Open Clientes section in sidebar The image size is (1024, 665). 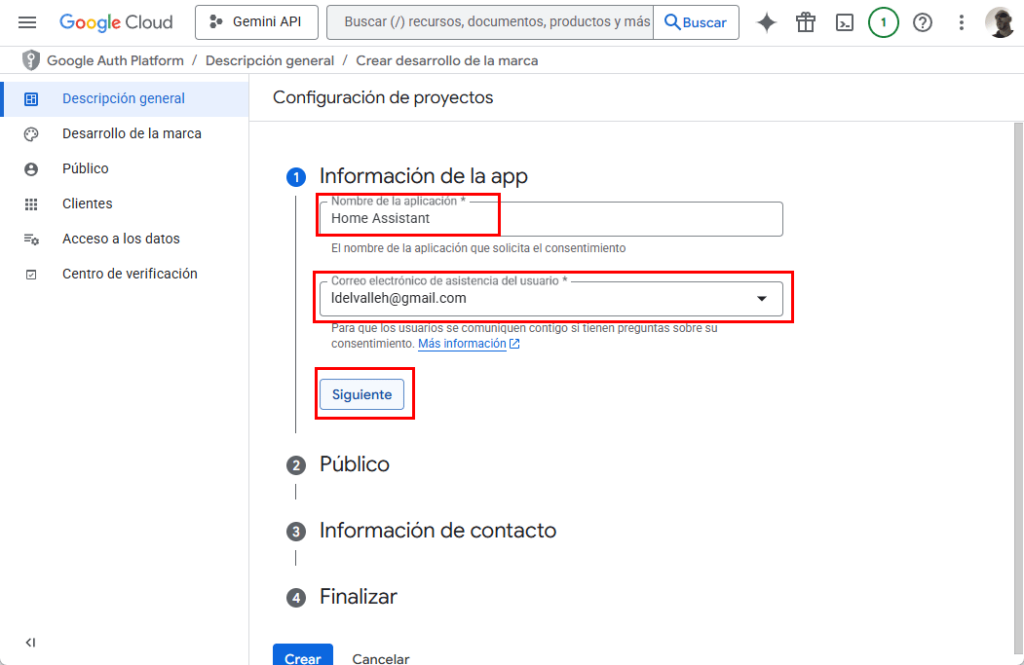pyautogui.click(x=87, y=203)
